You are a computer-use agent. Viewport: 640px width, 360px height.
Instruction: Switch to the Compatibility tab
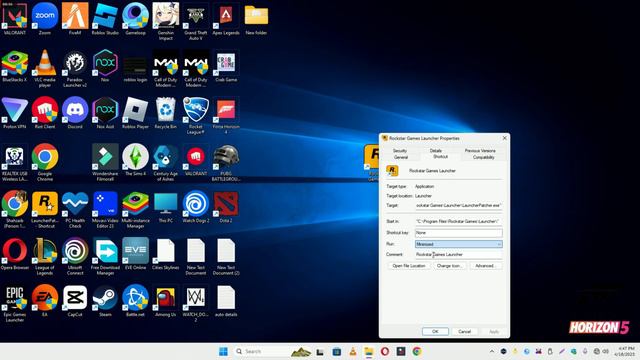point(483,157)
